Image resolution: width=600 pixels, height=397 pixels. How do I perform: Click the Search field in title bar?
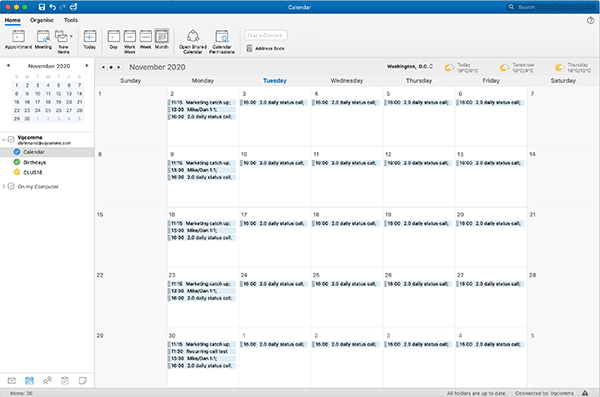tap(551, 7)
